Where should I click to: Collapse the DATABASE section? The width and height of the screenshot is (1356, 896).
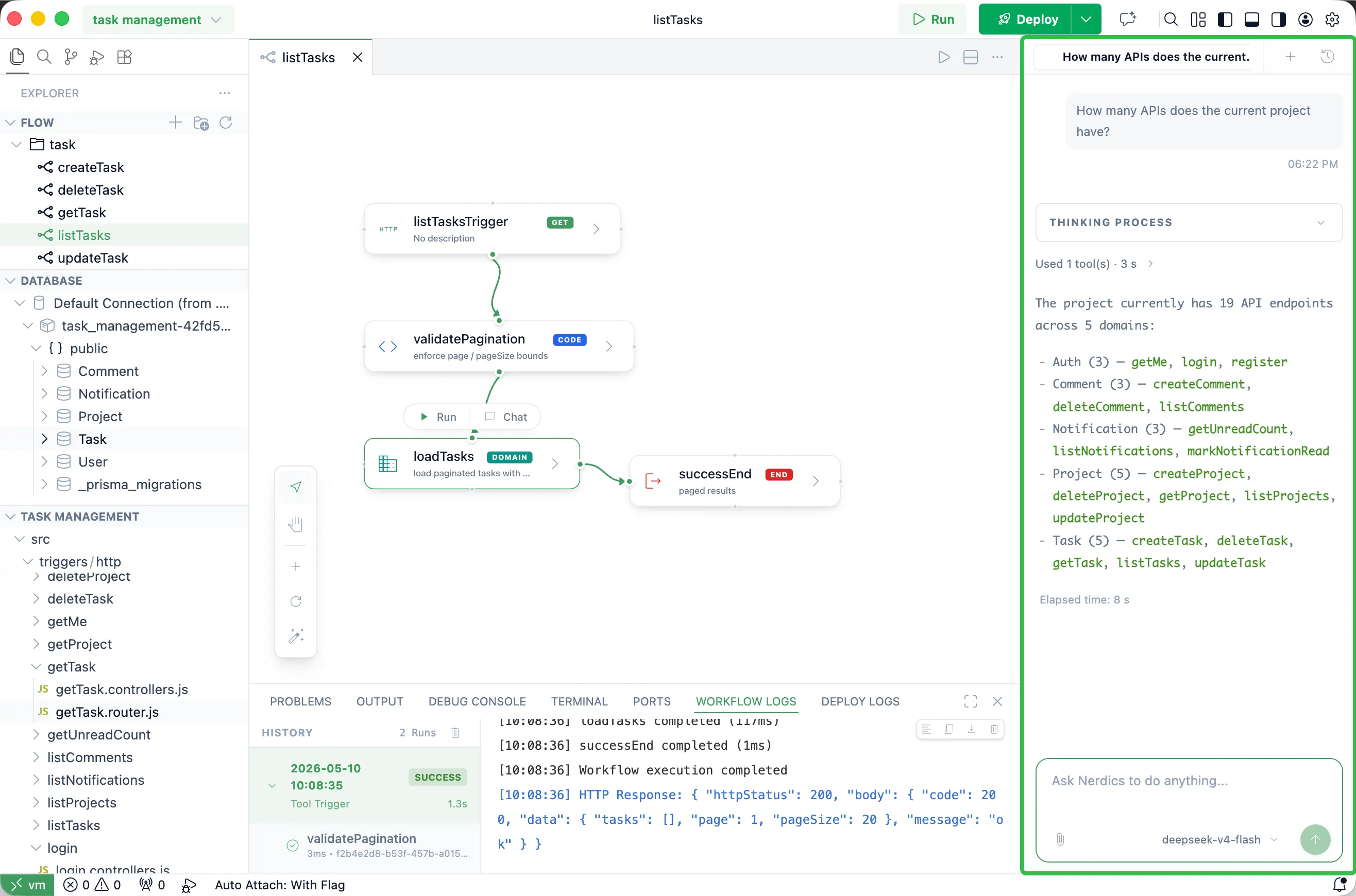coord(10,281)
